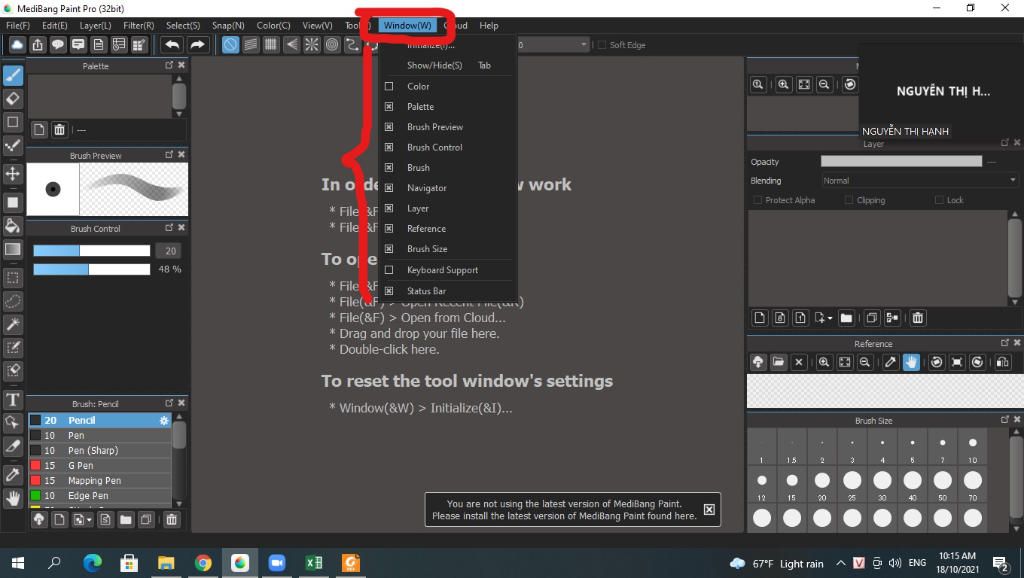Show hidden system tray icons chevron
The image size is (1024, 578).
(840, 563)
